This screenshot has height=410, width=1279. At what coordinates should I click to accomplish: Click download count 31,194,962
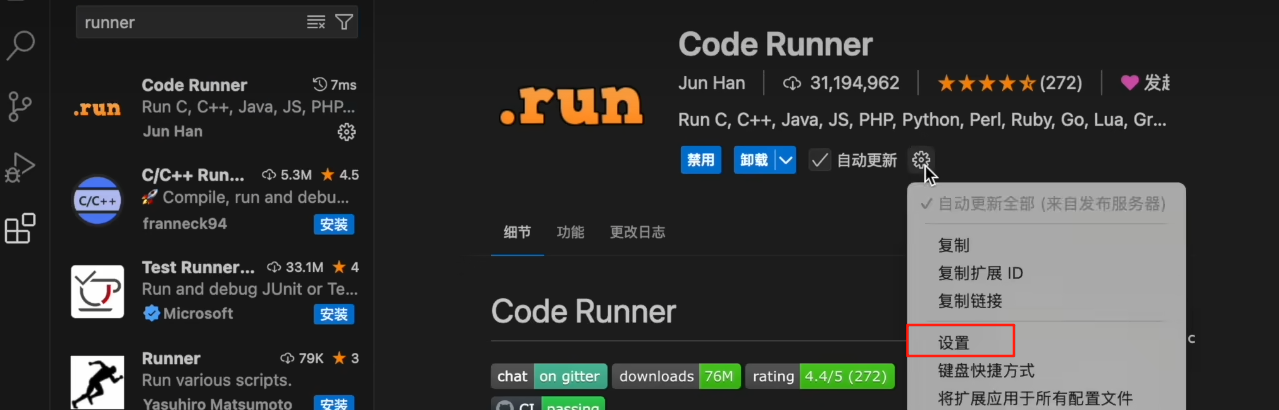(841, 83)
